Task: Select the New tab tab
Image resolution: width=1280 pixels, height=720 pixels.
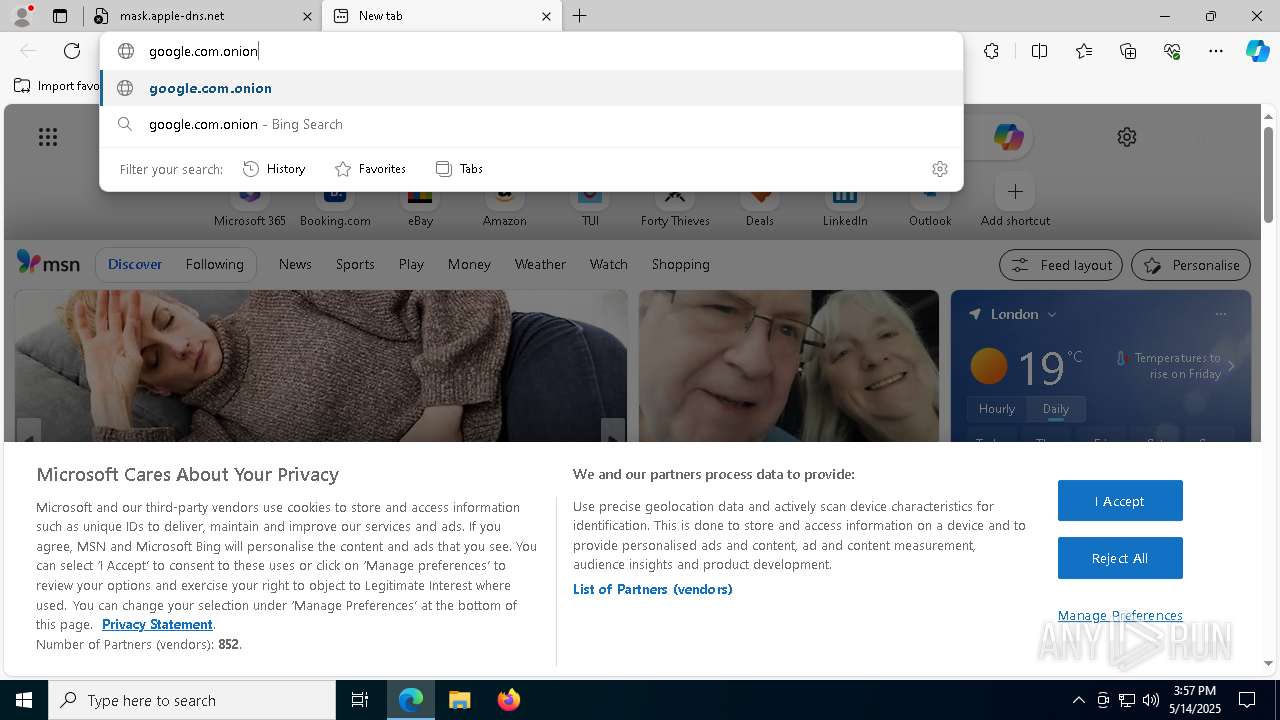Action: coord(440,16)
